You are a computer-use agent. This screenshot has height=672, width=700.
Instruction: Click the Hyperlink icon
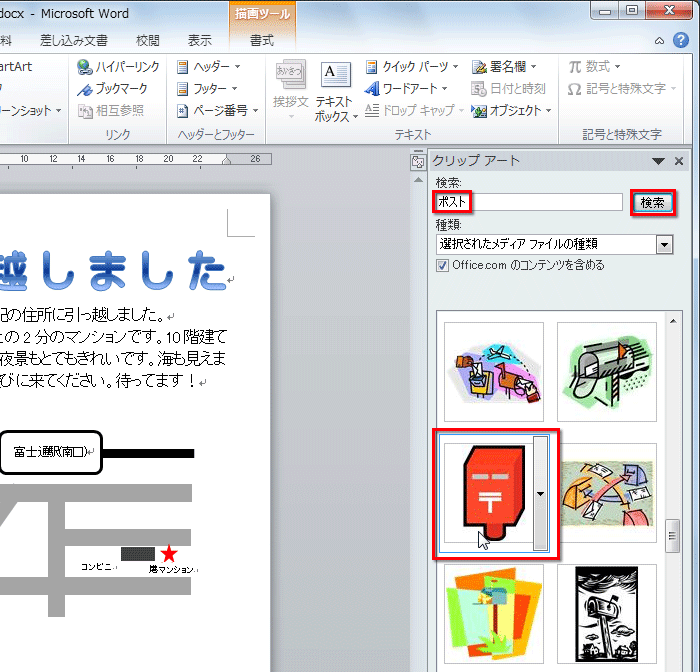[x=84, y=67]
